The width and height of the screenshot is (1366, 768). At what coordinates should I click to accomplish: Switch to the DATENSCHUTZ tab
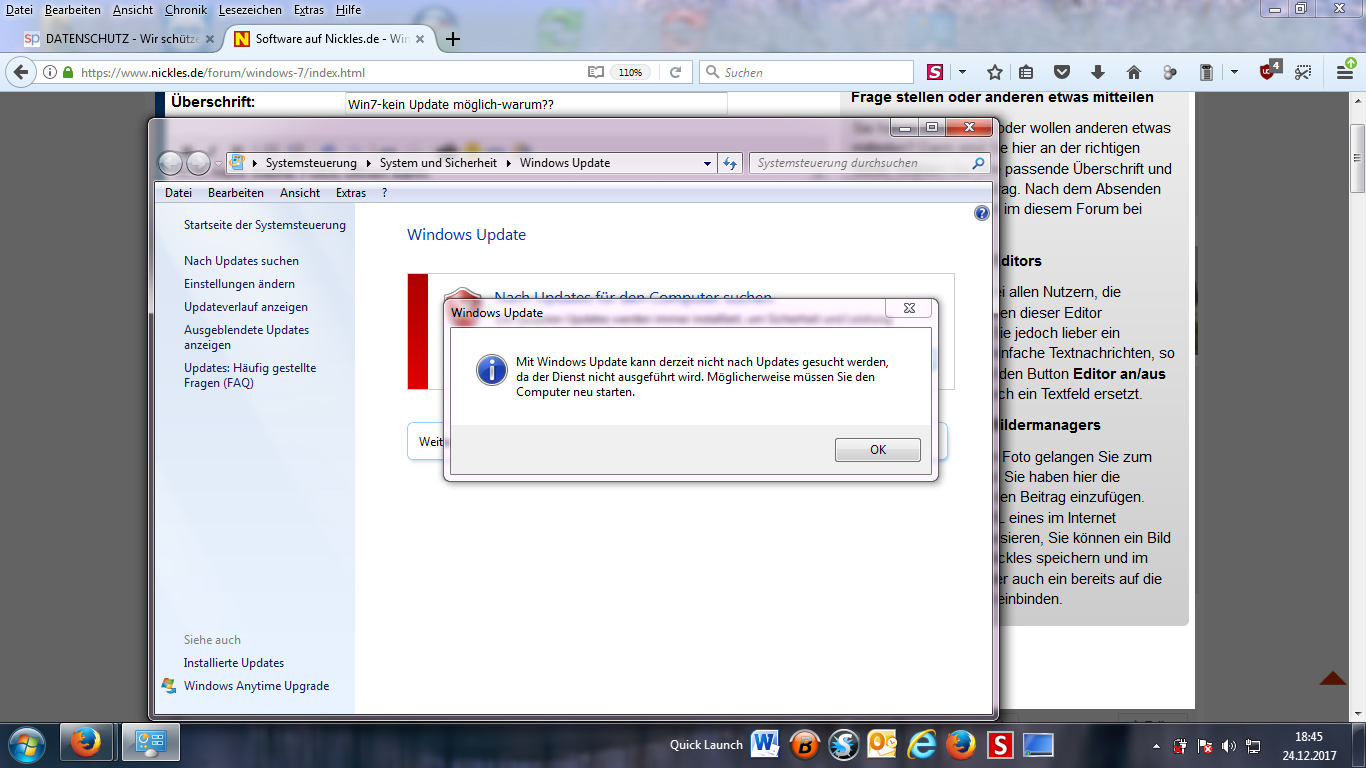pyautogui.click(x=119, y=39)
